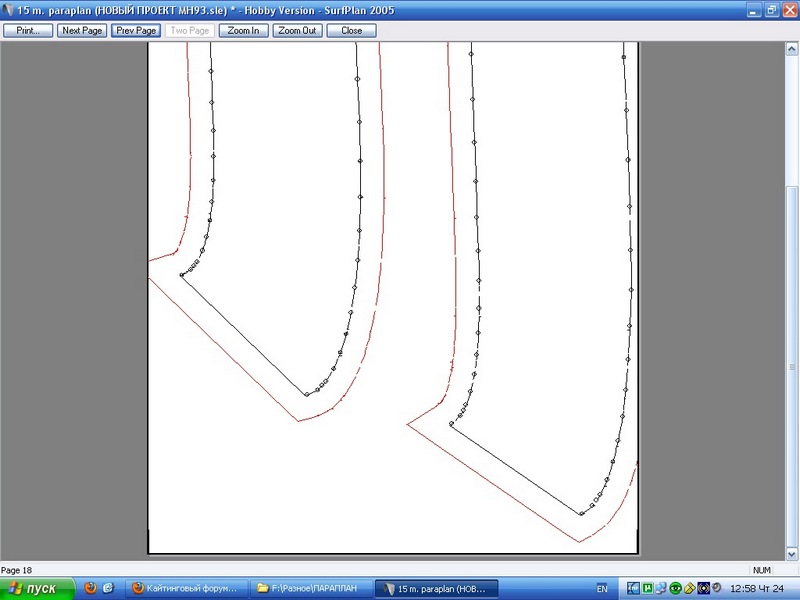Restore down the SurfPlan window
Viewport: 800px width, 600px height.
[771, 10]
